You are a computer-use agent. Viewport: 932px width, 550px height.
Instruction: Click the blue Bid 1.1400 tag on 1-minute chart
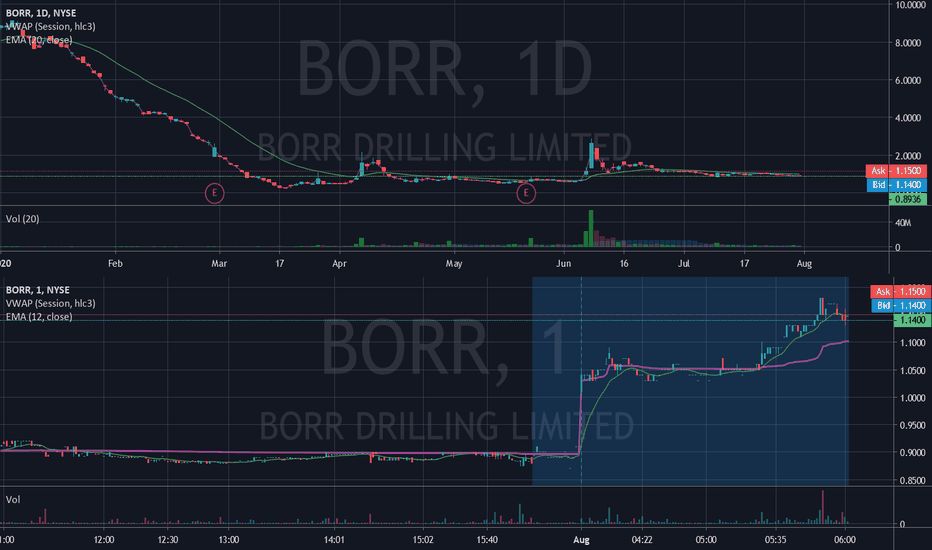point(900,306)
